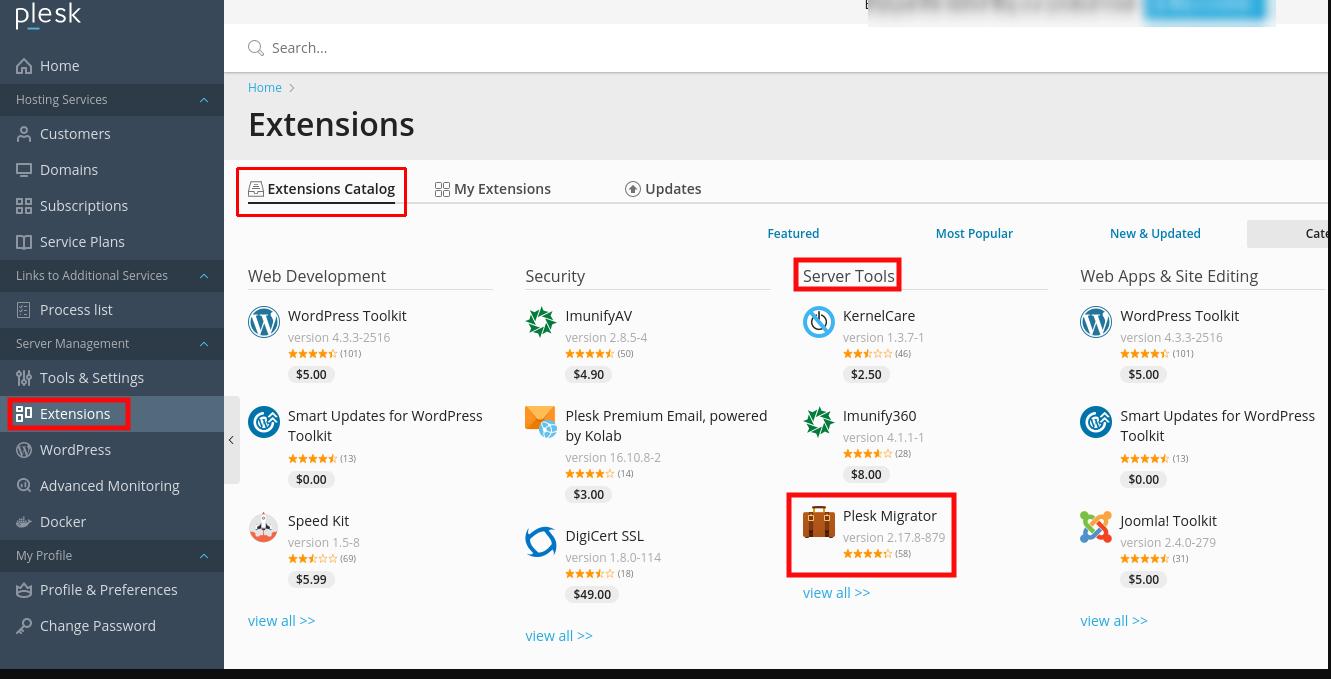1331x679 pixels.
Task: Collapse the Server Management section
Action: (x=204, y=344)
